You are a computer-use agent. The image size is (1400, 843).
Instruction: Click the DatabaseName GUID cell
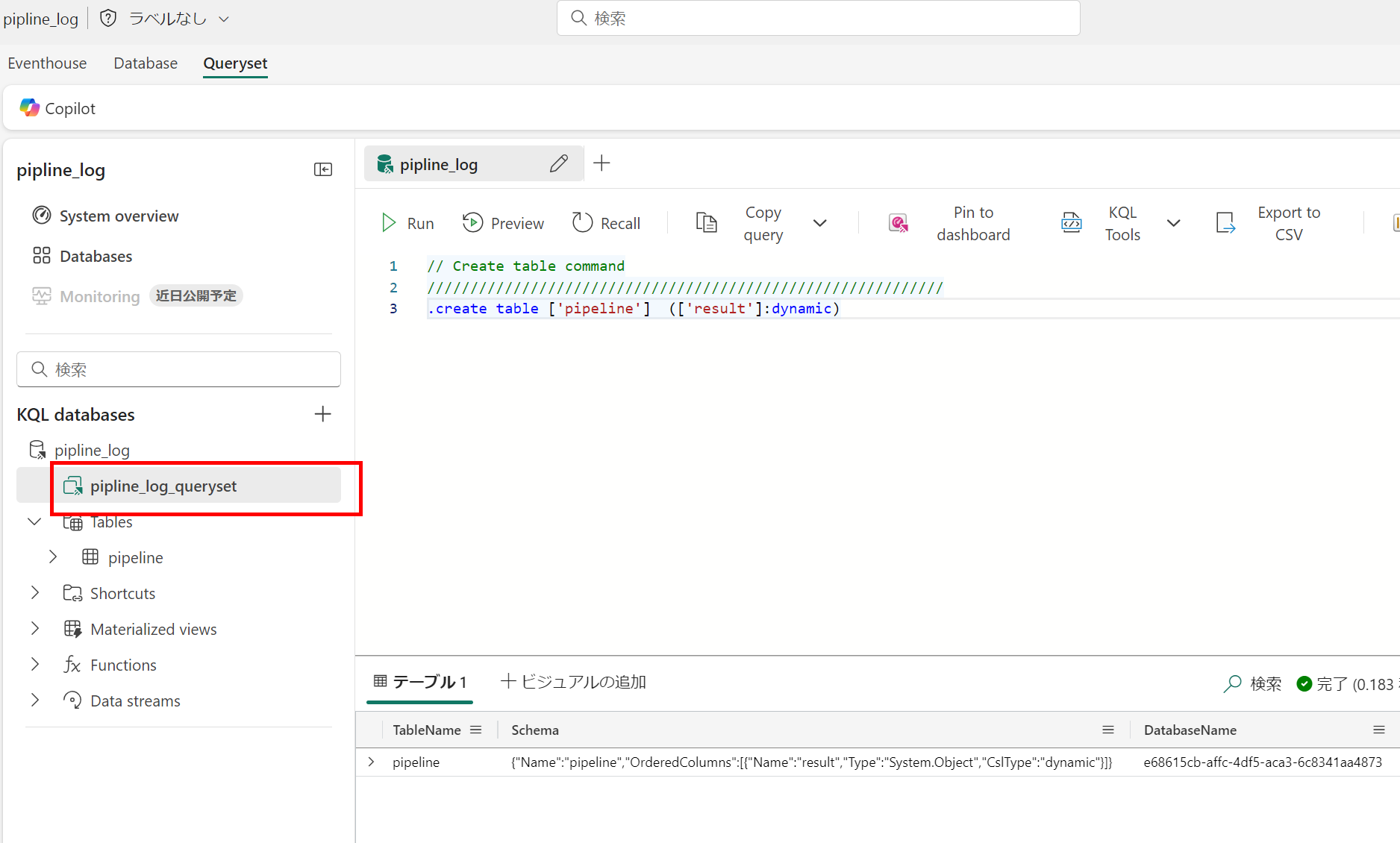(1263, 762)
